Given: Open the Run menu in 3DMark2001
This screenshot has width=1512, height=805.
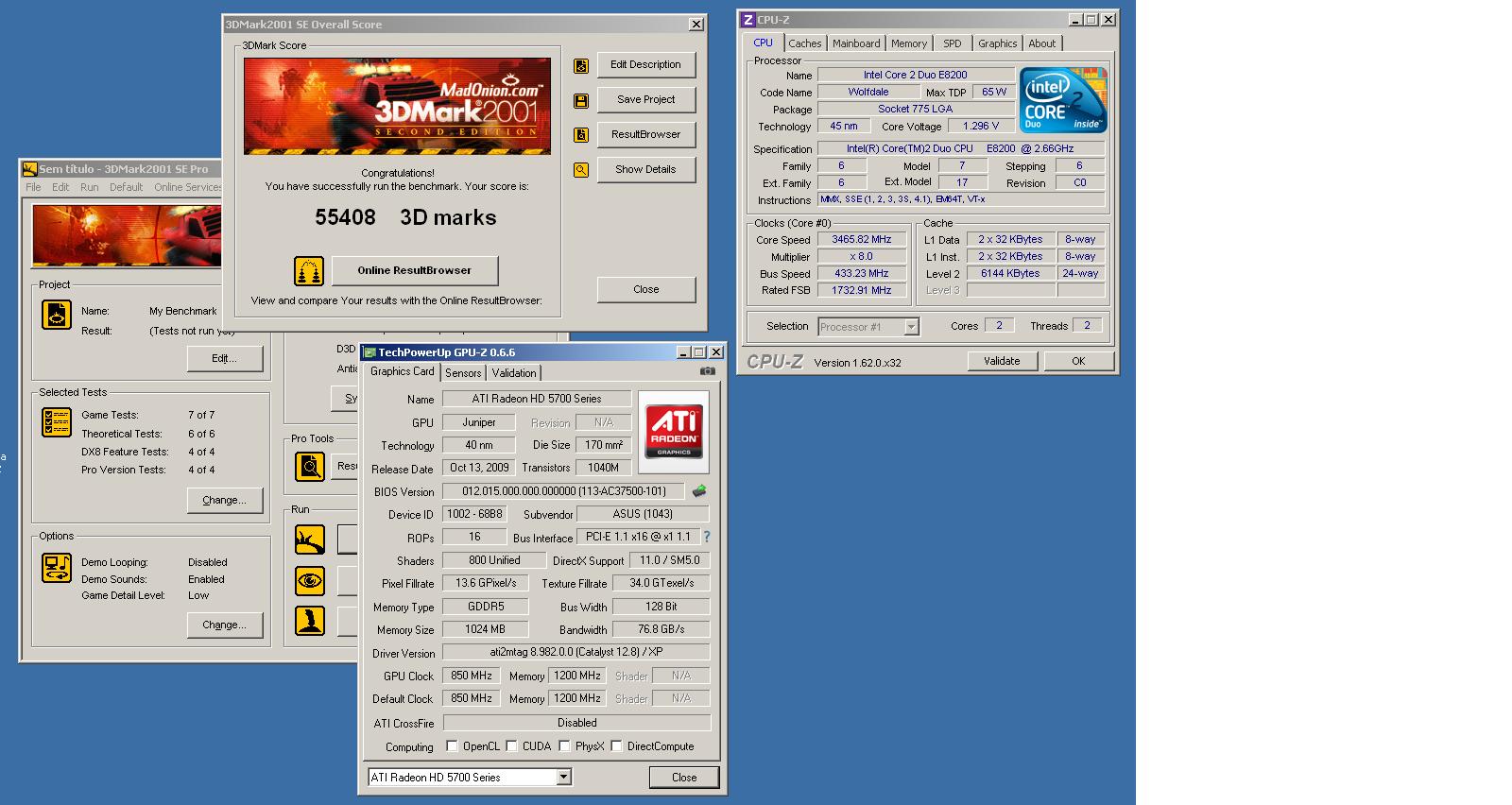Looking at the screenshot, I should pos(90,187).
